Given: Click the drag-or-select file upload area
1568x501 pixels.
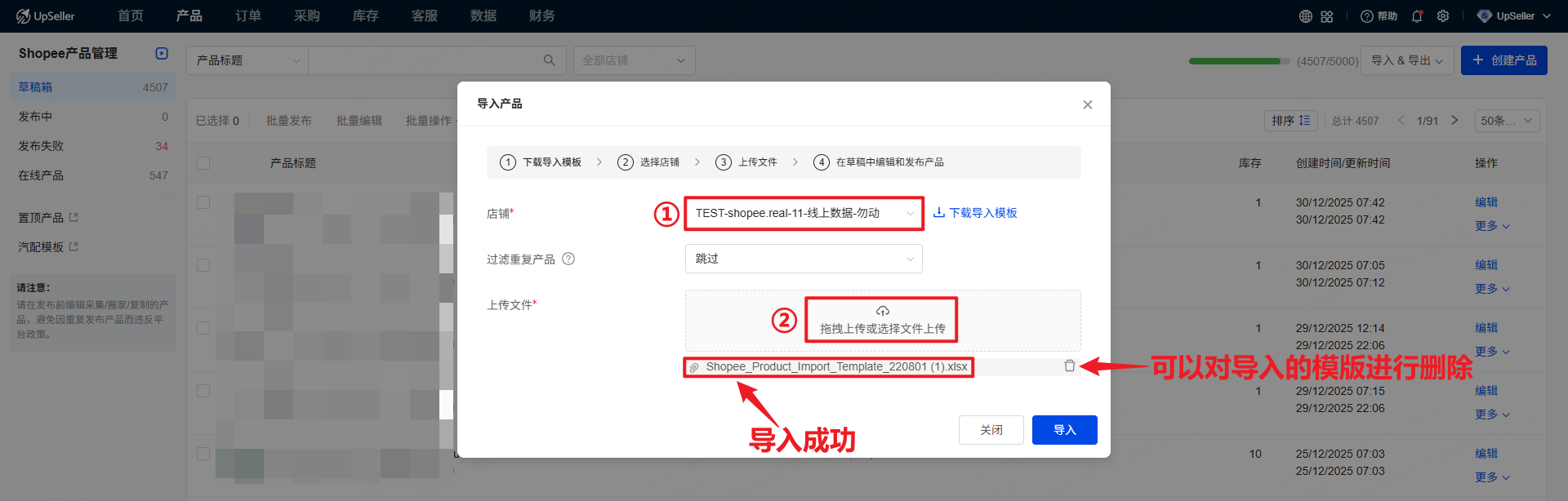Looking at the screenshot, I should click(882, 320).
